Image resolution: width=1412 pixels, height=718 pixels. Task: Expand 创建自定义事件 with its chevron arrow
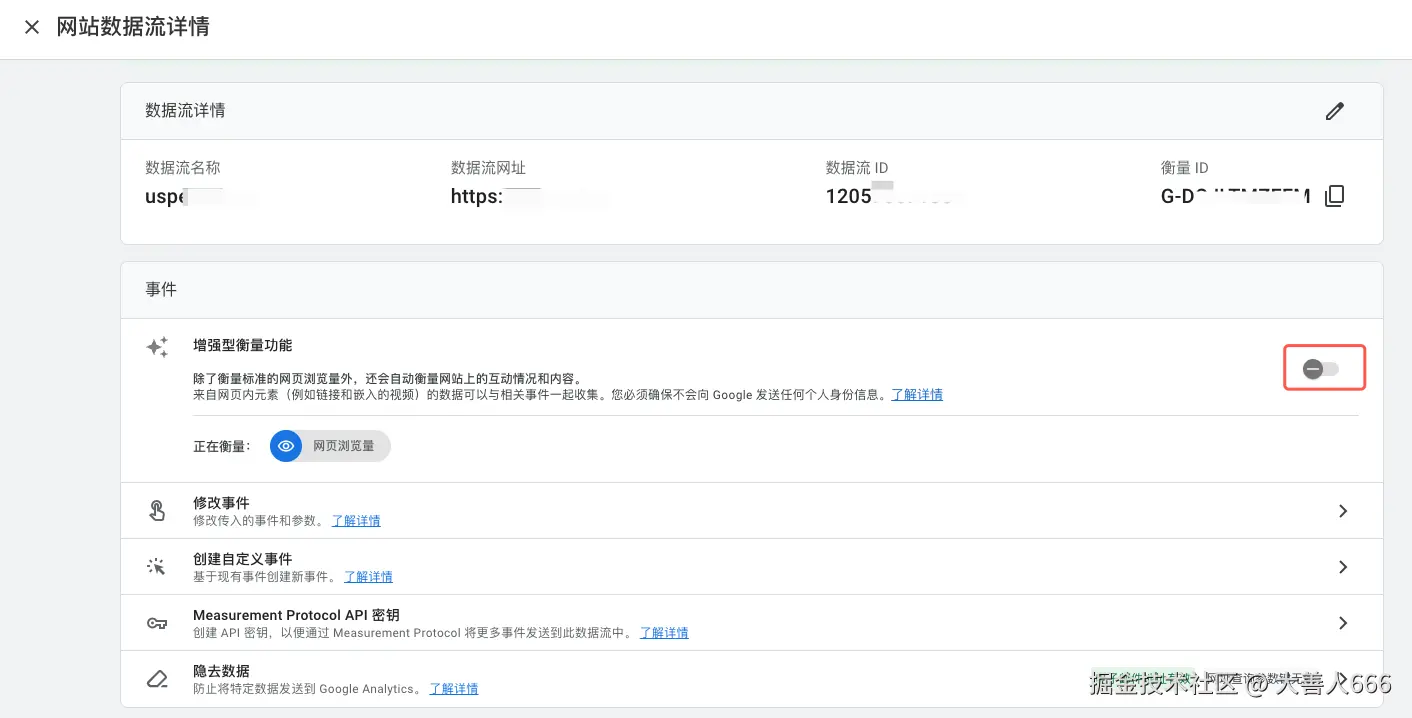click(1343, 567)
